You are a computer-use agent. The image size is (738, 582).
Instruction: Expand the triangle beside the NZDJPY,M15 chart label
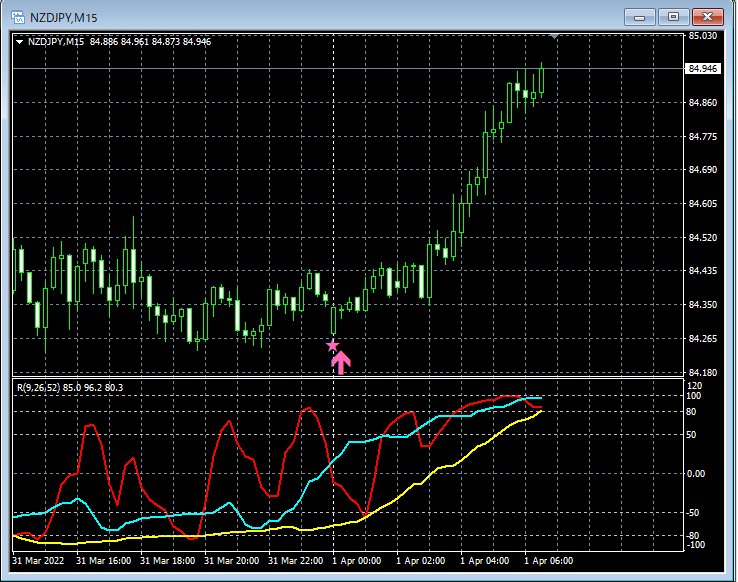click(x=20, y=42)
